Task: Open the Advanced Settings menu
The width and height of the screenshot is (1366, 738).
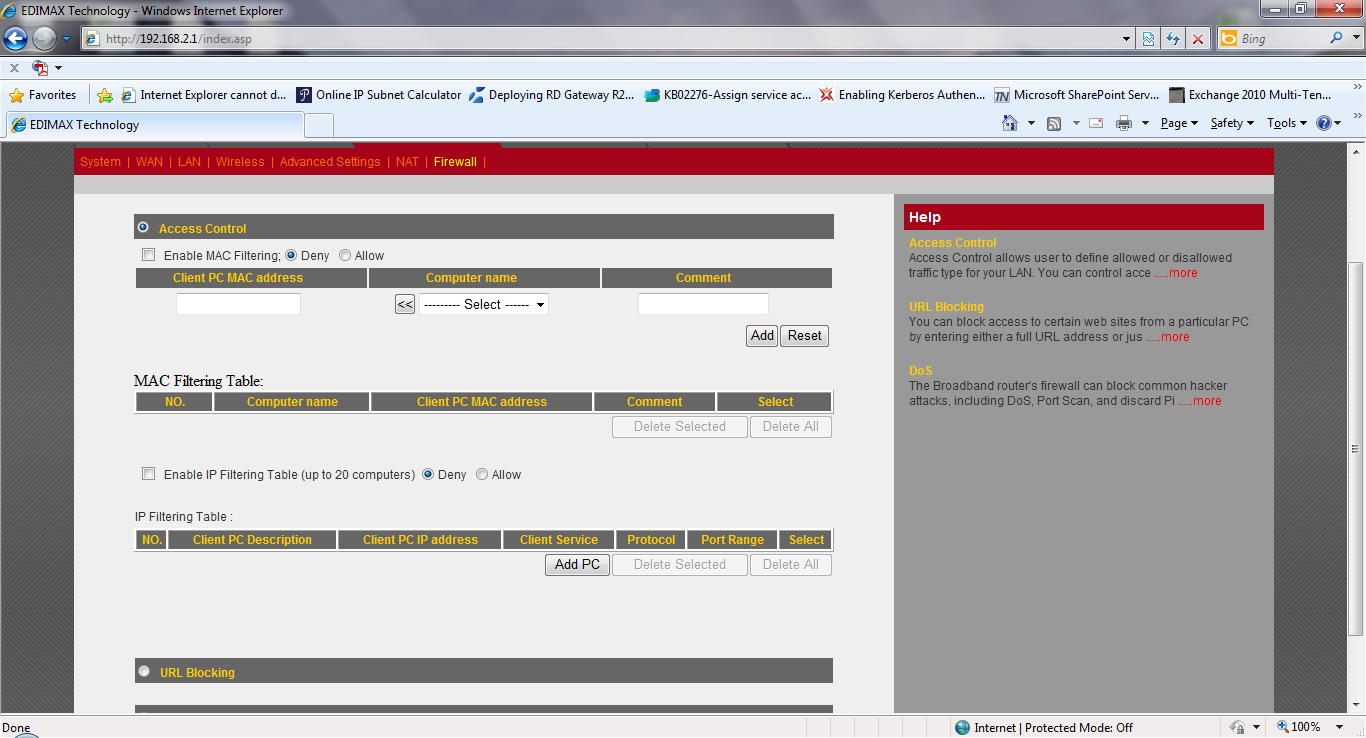Action: 330,162
